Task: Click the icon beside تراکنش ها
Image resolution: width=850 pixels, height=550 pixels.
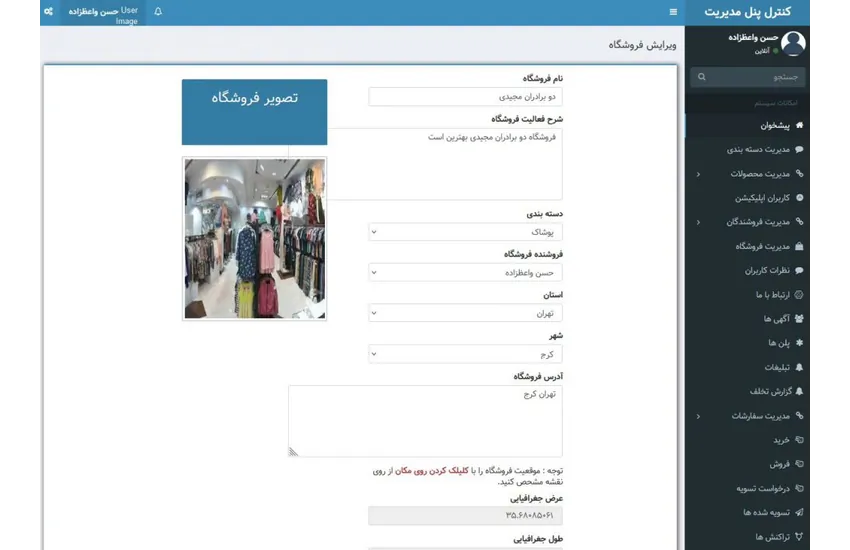Action: (x=799, y=536)
